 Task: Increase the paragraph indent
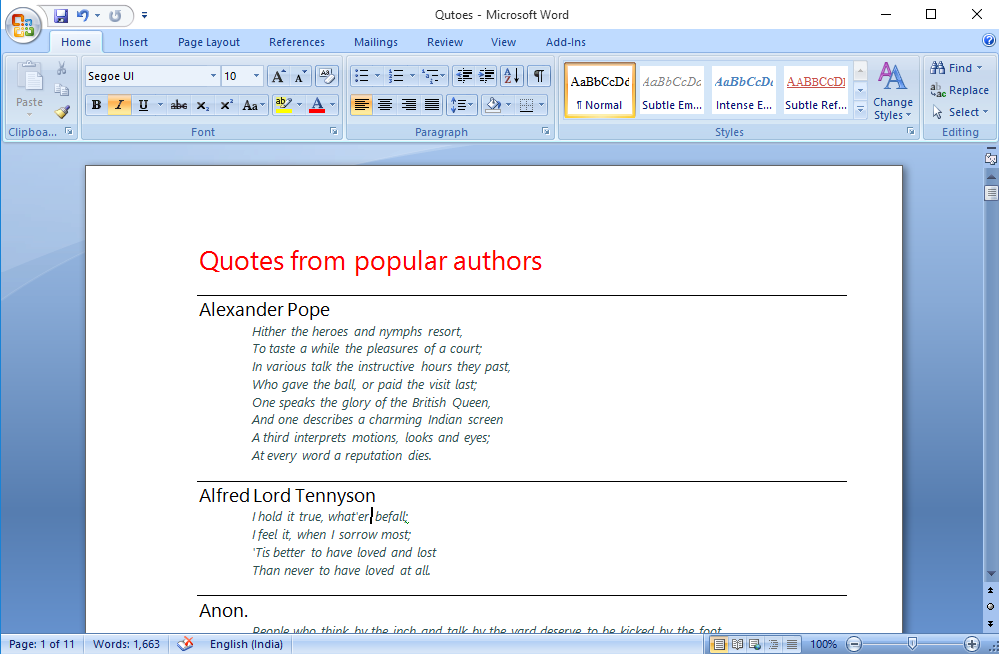[x=486, y=76]
